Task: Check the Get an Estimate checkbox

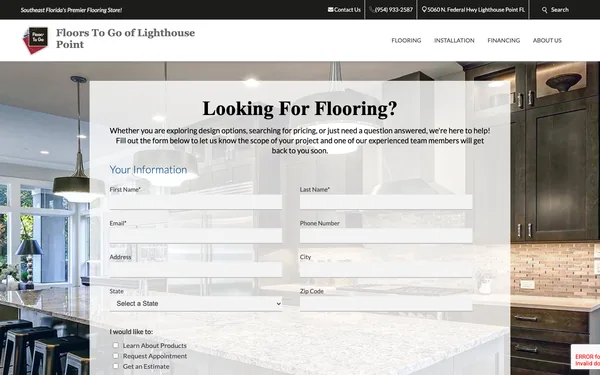Action: click(116, 366)
